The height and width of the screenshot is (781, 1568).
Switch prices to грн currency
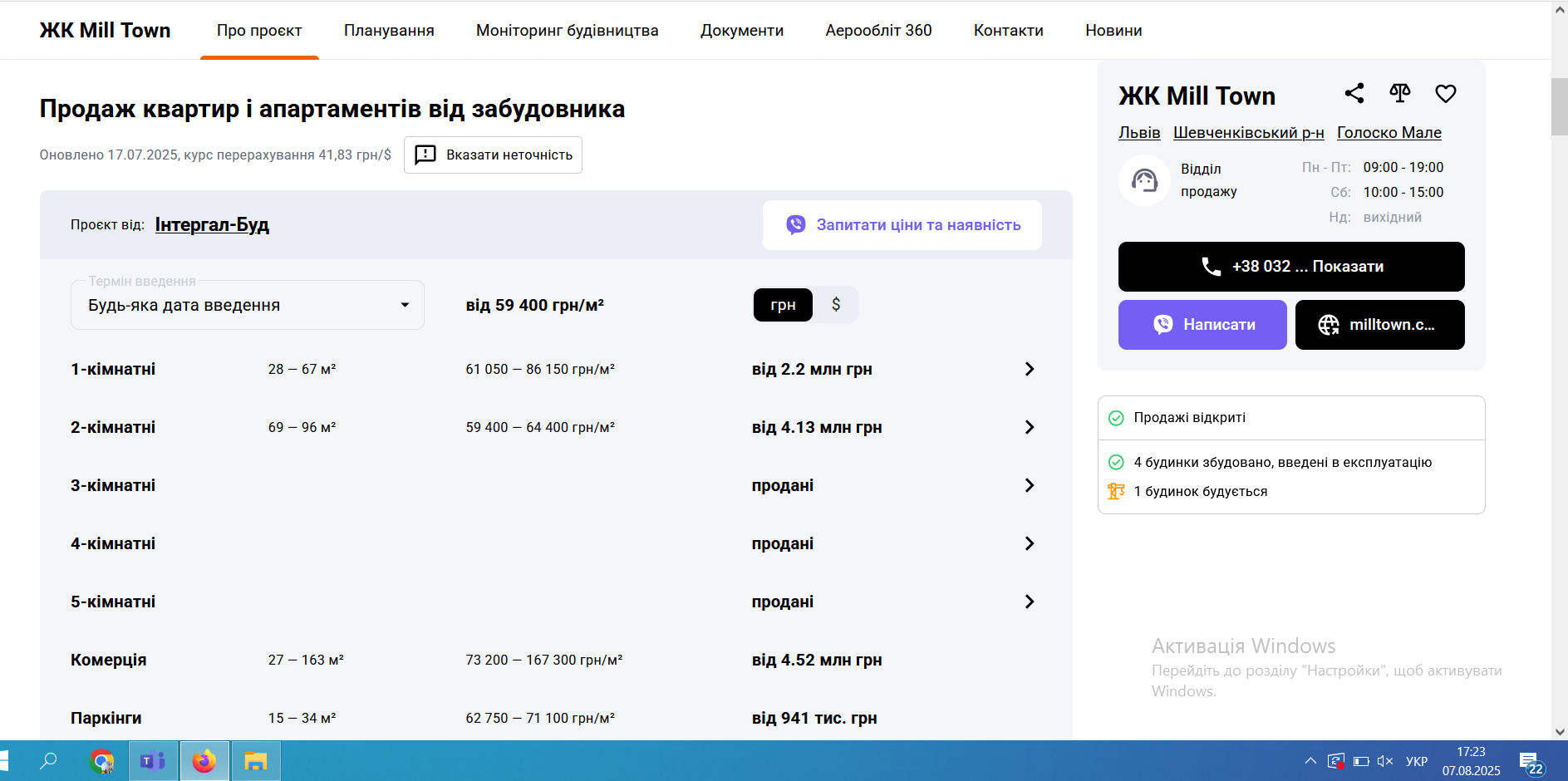pos(783,305)
